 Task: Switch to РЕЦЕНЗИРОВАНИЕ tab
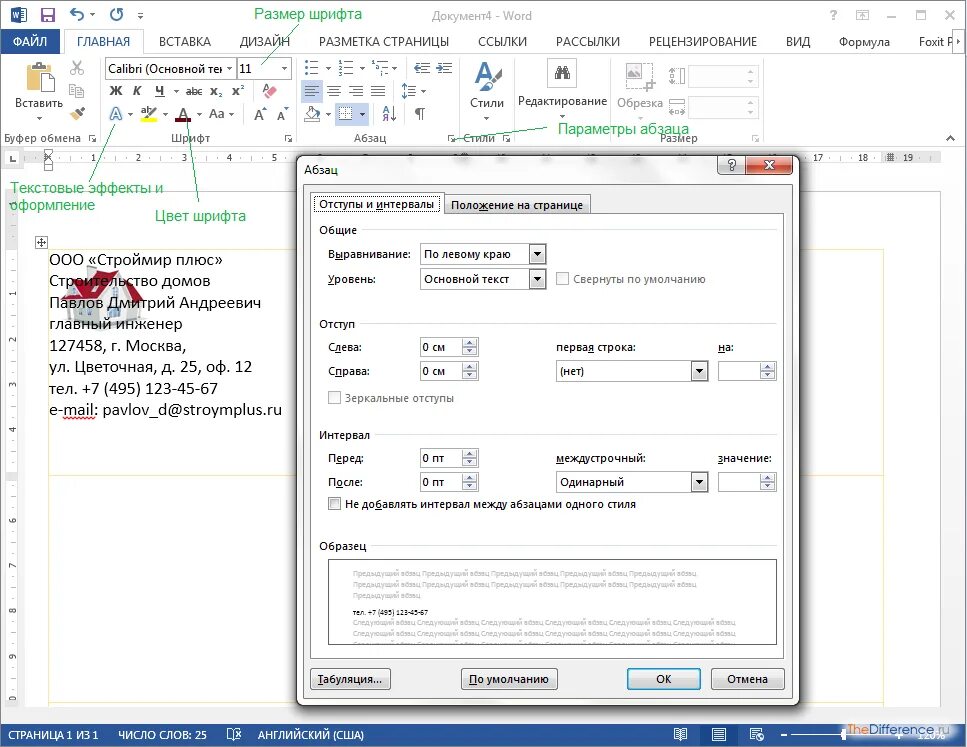click(x=702, y=41)
